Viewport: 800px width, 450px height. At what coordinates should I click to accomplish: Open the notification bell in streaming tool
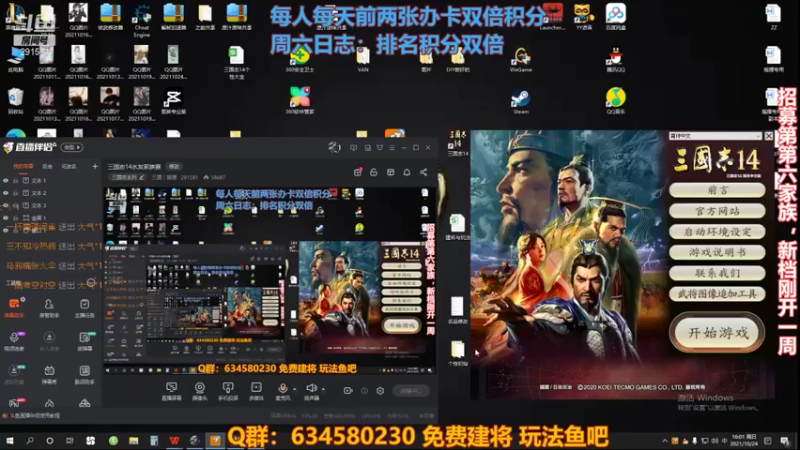tap(407, 172)
